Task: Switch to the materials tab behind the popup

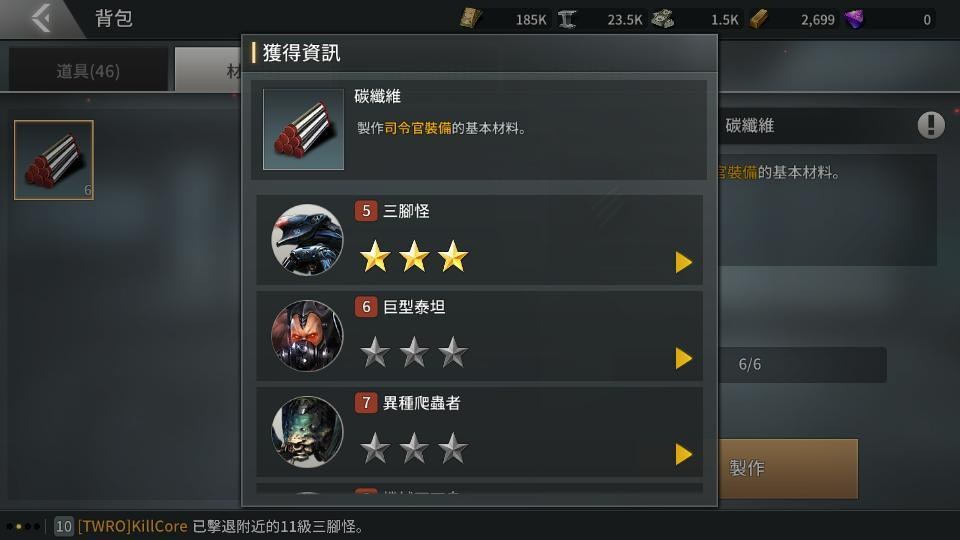Action: tap(208, 71)
